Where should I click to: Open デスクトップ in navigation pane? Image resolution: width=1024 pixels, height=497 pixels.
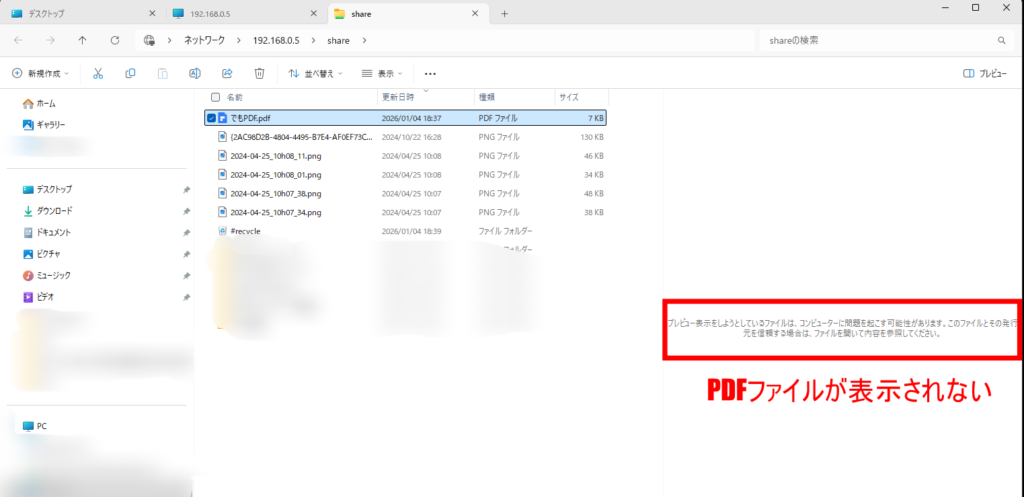(47, 189)
